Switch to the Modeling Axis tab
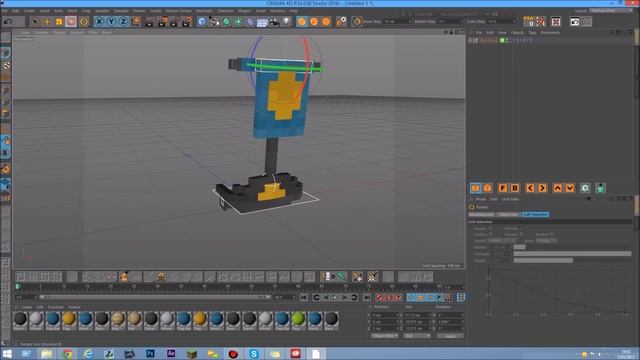The width and height of the screenshot is (640, 360). 482,214
